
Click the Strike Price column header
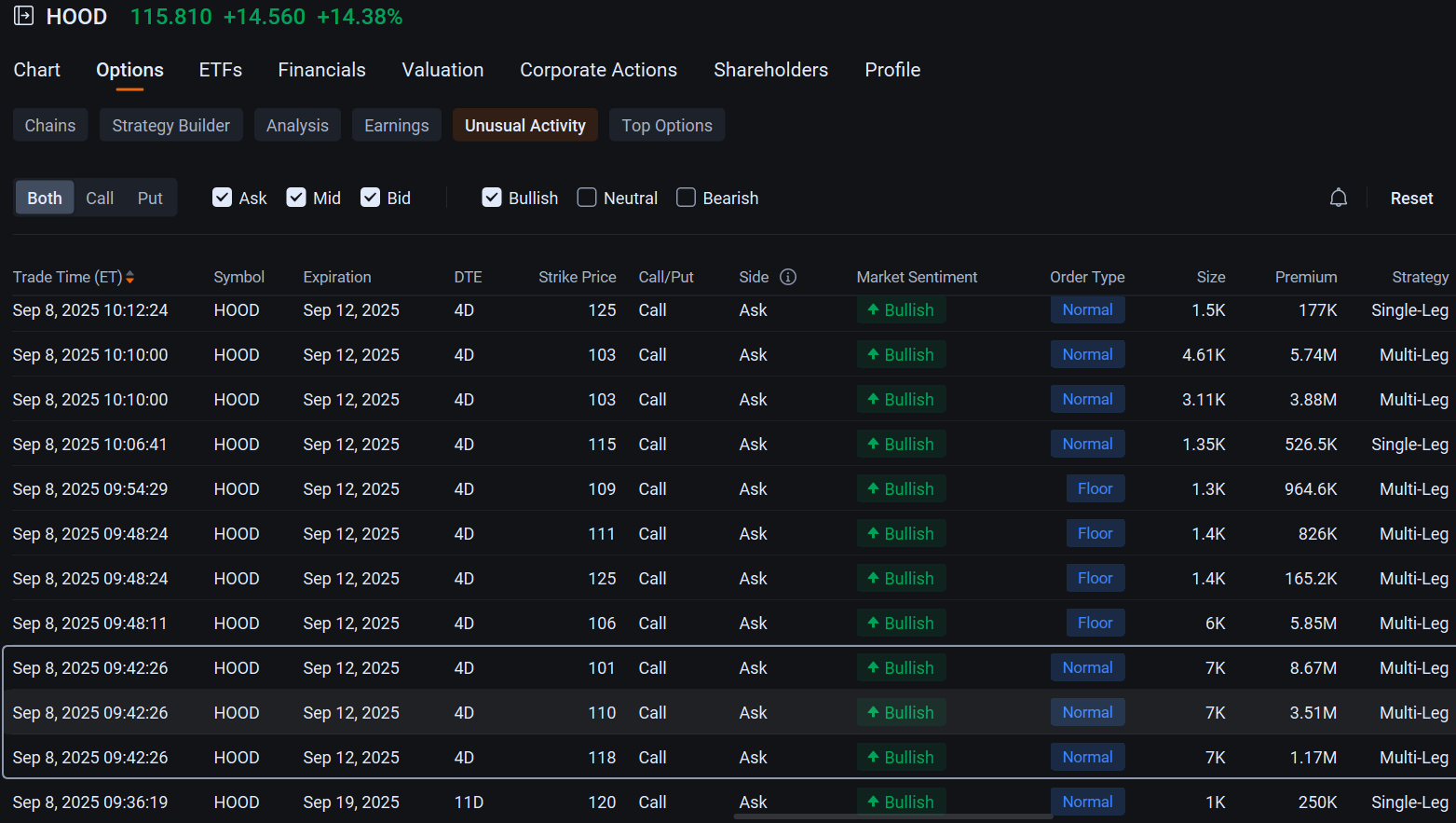(578, 277)
